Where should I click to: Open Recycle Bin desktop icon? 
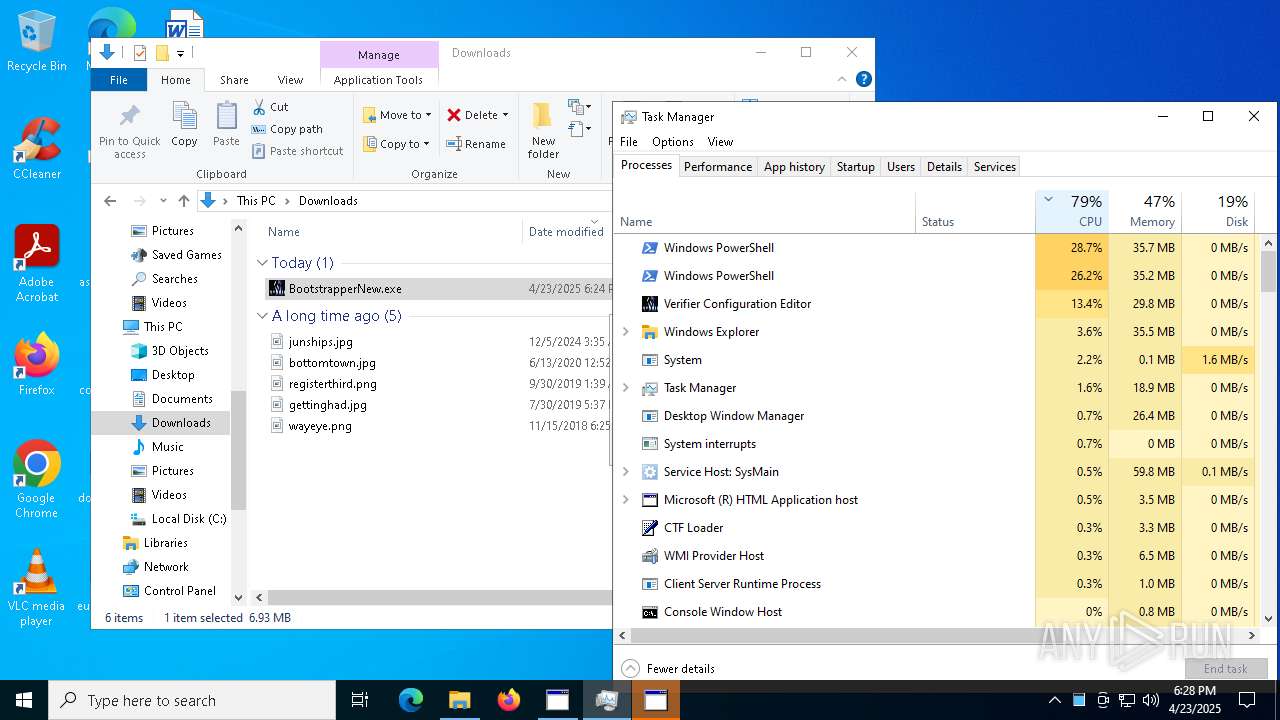tap(37, 42)
